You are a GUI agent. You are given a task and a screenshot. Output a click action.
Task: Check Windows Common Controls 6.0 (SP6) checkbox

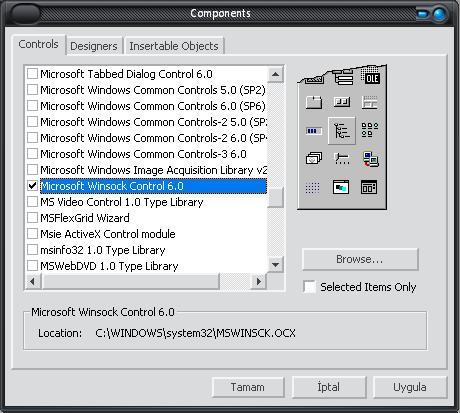click(x=32, y=106)
